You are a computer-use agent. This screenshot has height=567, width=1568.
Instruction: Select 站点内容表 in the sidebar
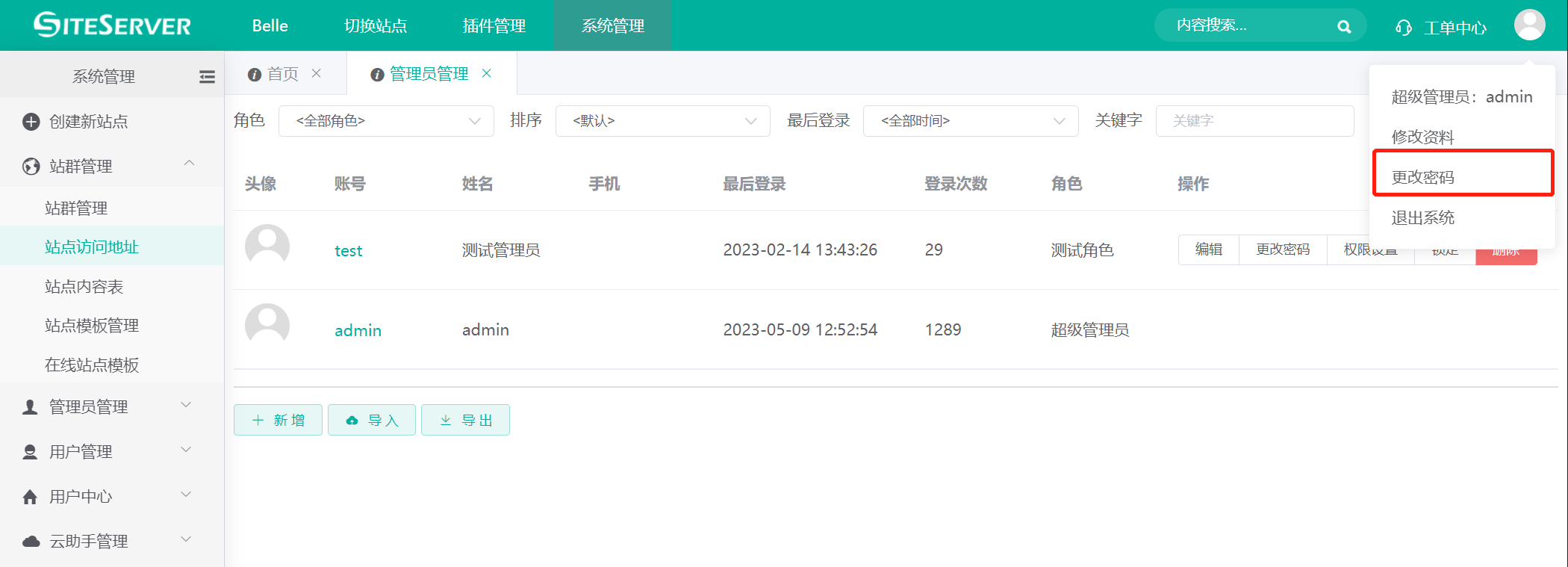pos(84,287)
